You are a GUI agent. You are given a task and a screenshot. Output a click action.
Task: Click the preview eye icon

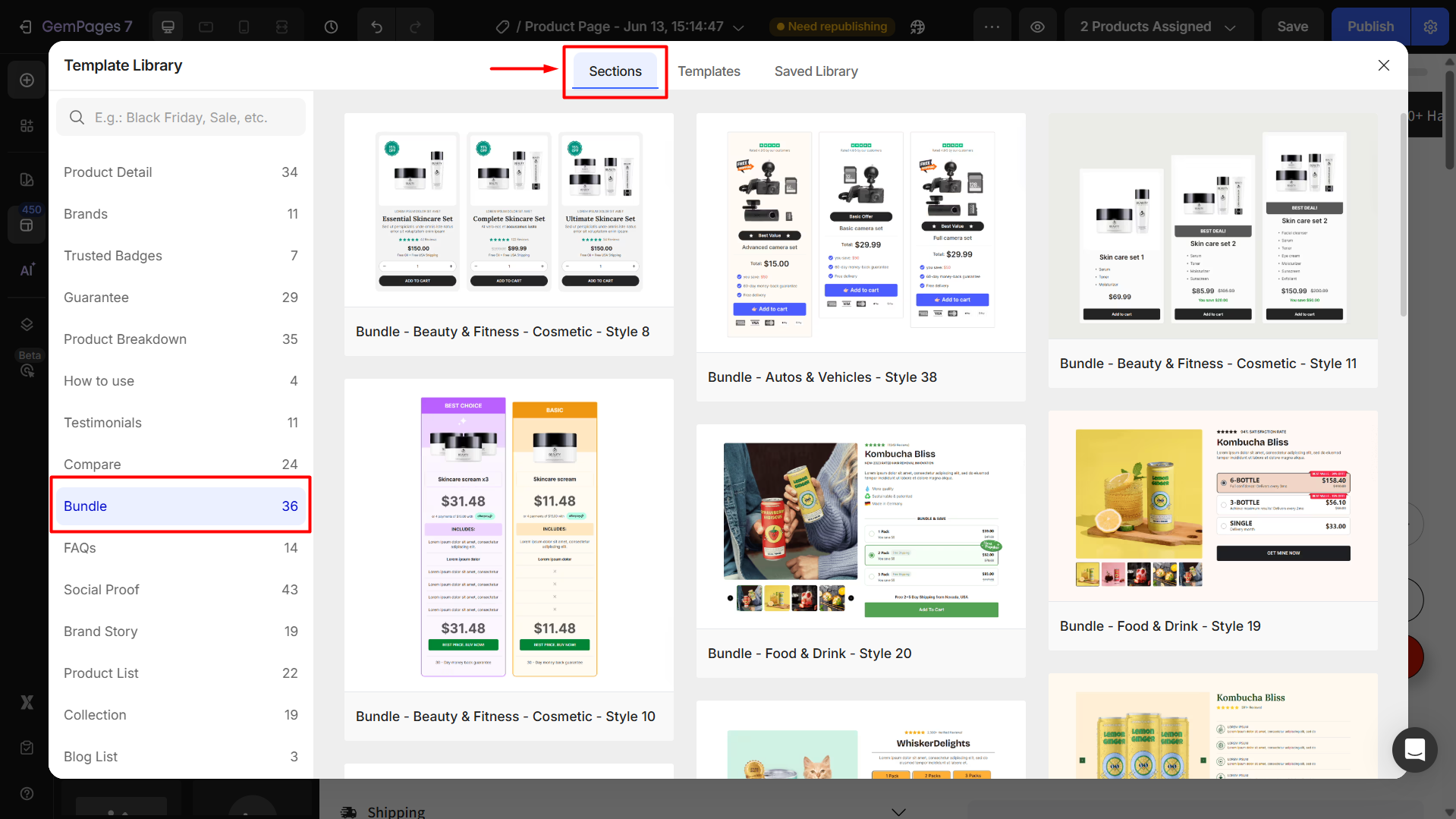pos(1037,27)
